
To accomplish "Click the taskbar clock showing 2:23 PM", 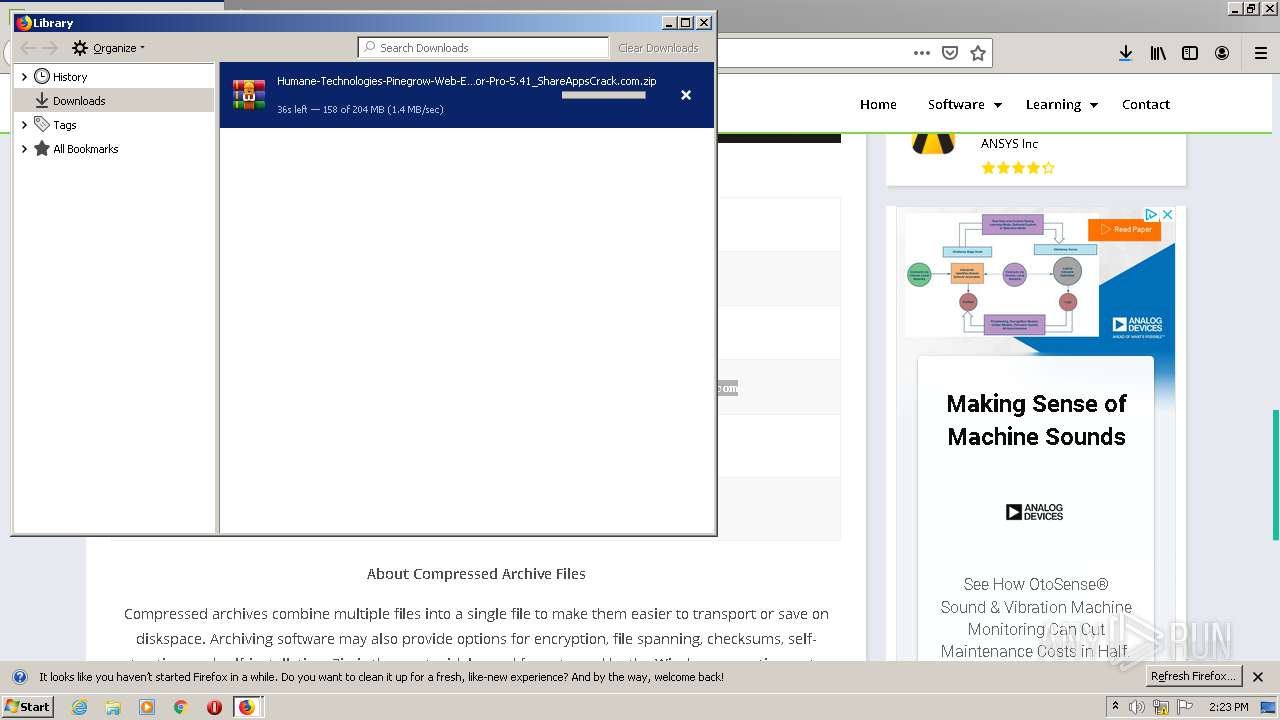I will (1229, 707).
